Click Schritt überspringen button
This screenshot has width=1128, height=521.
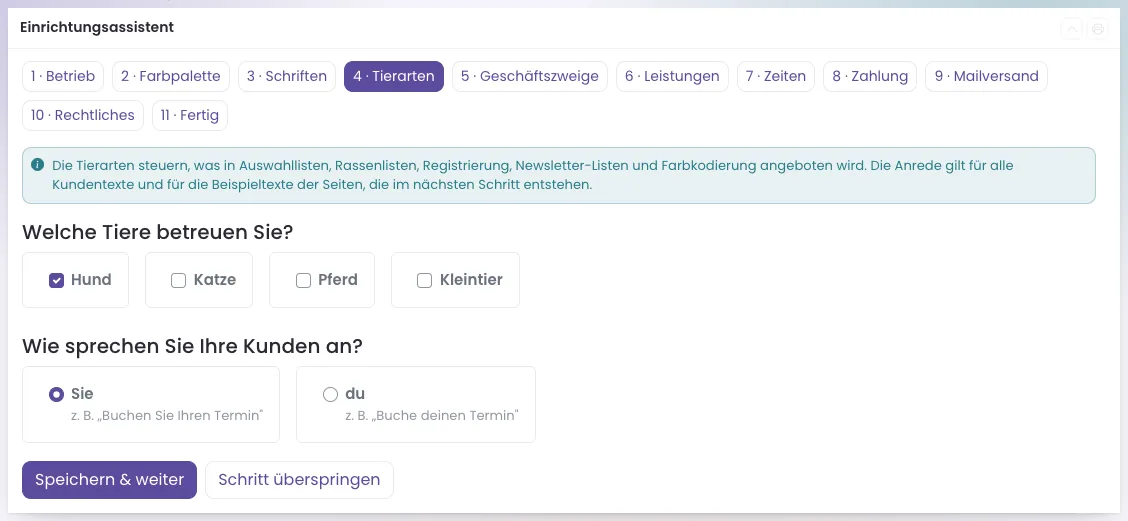click(299, 480)
